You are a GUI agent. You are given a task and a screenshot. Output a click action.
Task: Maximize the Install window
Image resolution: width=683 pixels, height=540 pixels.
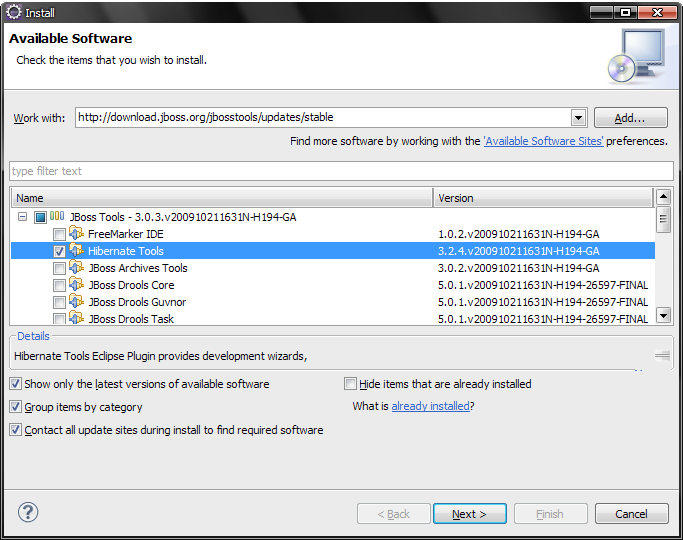pos(625,12)
